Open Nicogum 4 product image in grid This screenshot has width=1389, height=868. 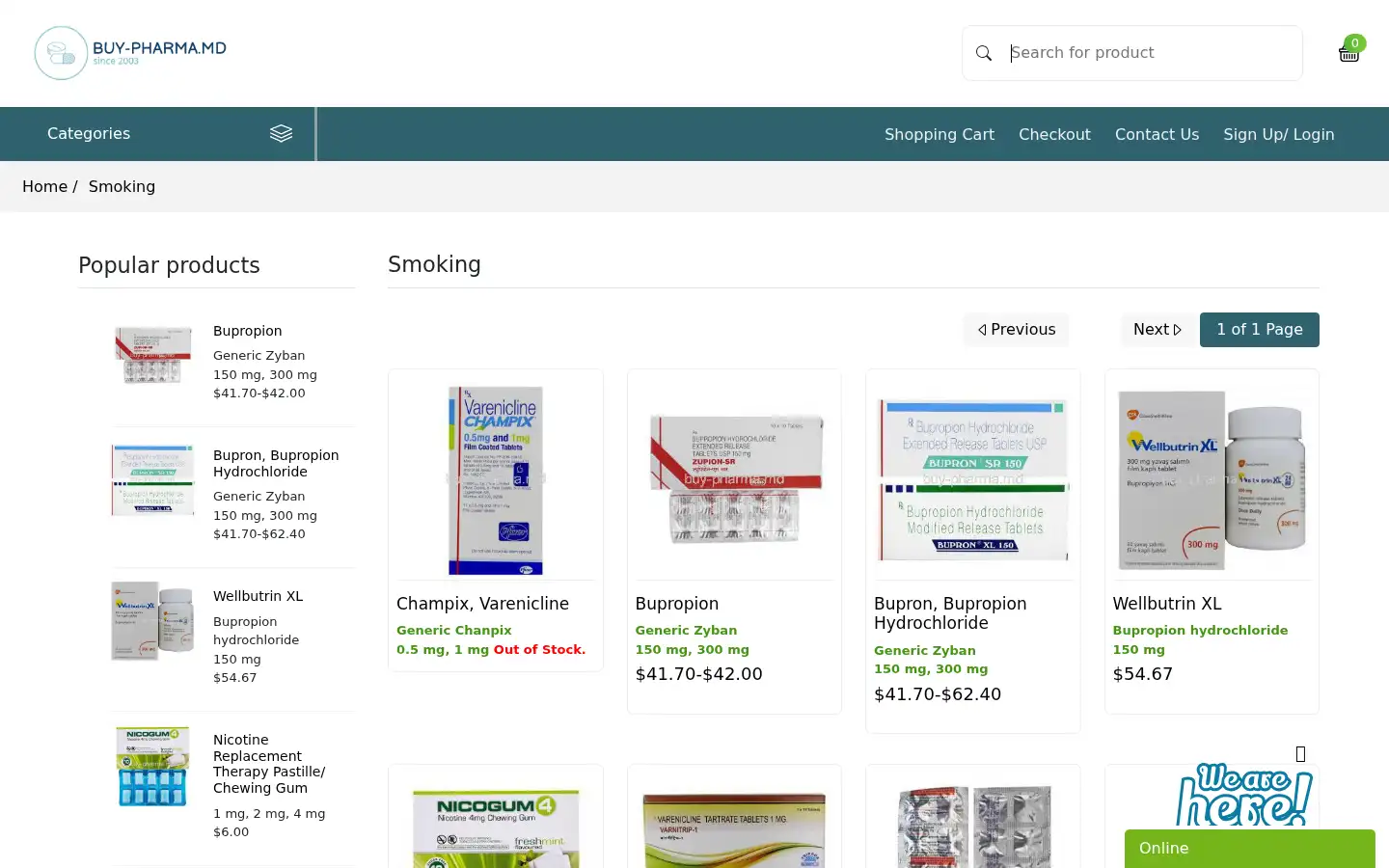[496, 825]
